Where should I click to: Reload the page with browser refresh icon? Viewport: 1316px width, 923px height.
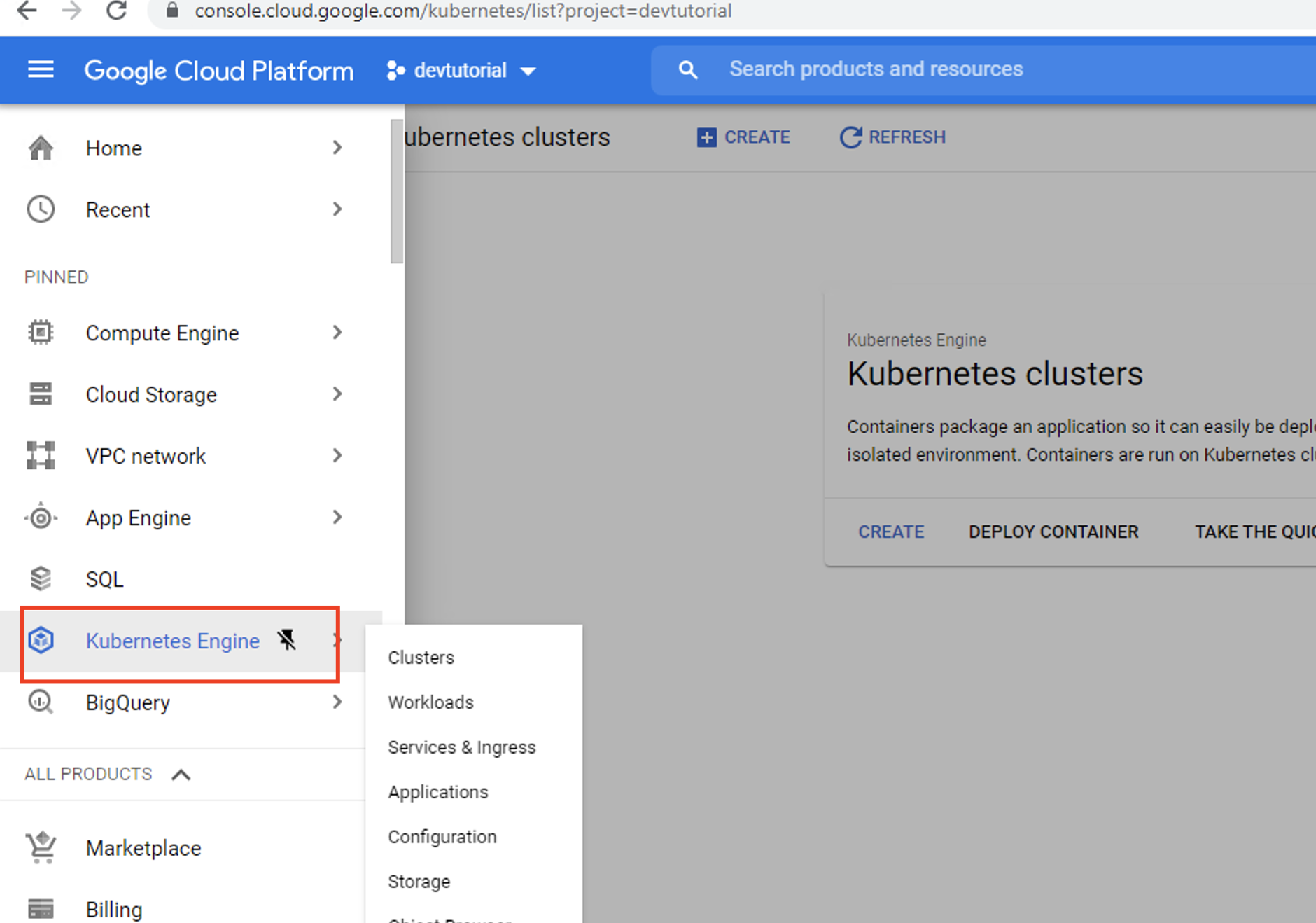(116, 11)
